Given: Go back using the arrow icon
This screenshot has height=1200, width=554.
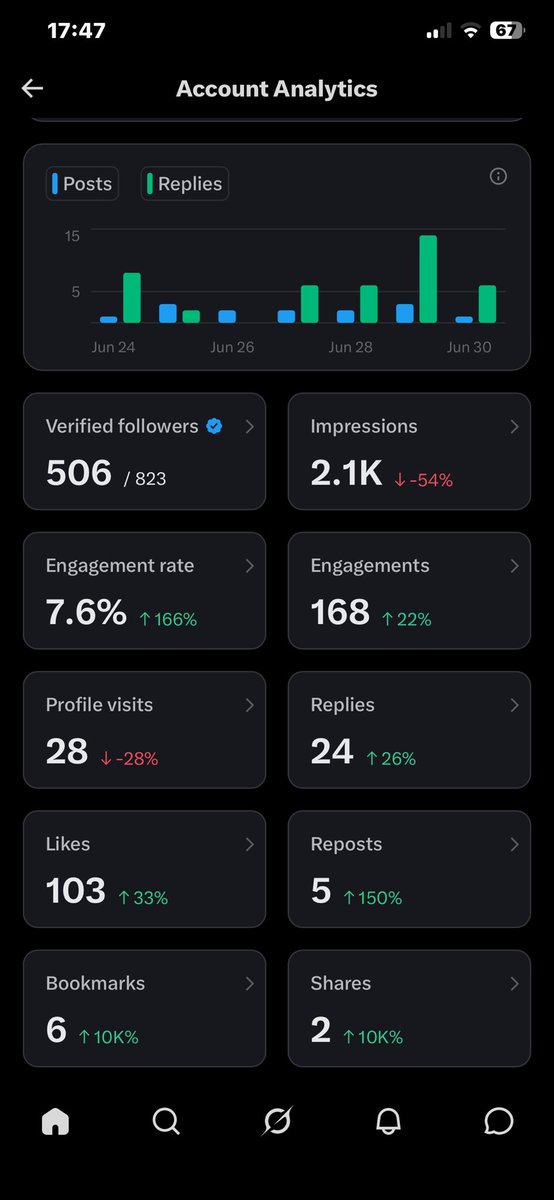Looking at the screenshot, I should pos(32,89).
